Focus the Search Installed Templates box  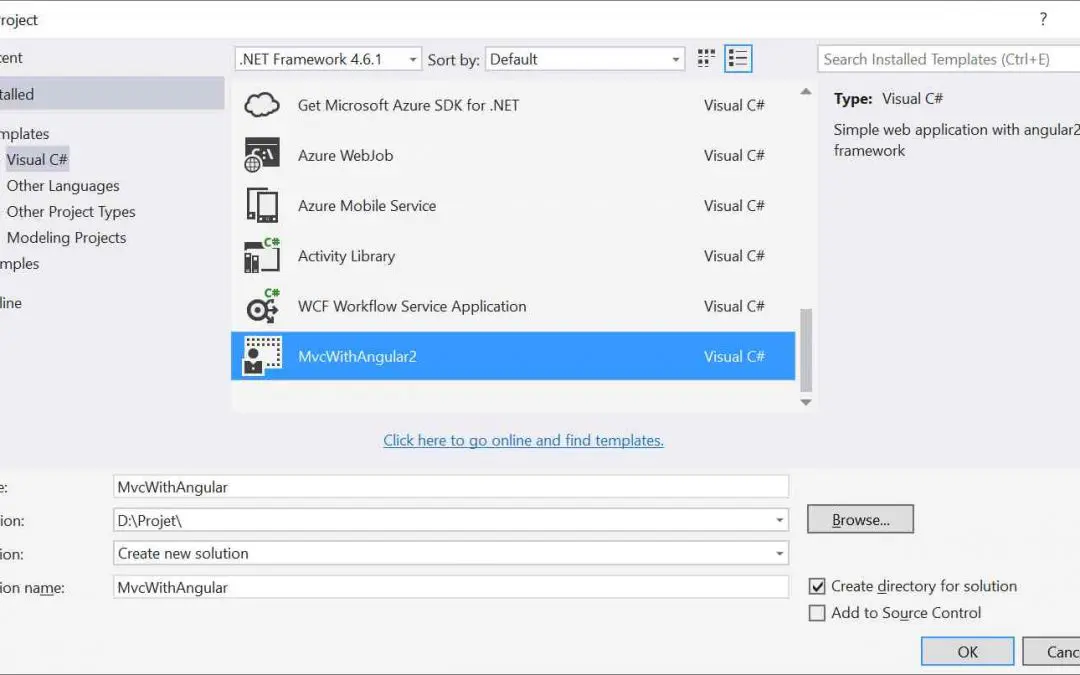948,59
